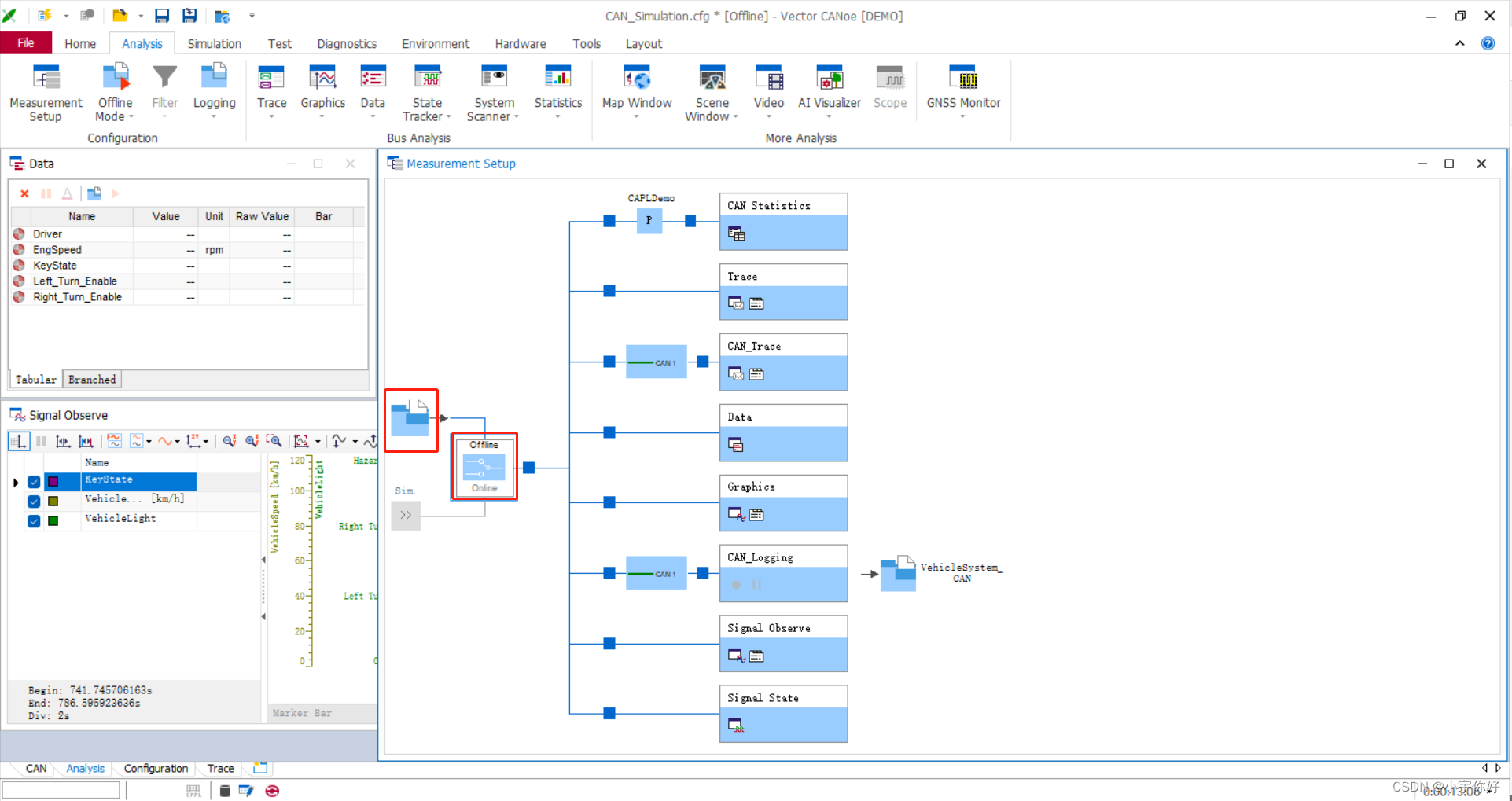
Task: Toggle the VehicleLight signal checkbox
Action: coord(34,520)
